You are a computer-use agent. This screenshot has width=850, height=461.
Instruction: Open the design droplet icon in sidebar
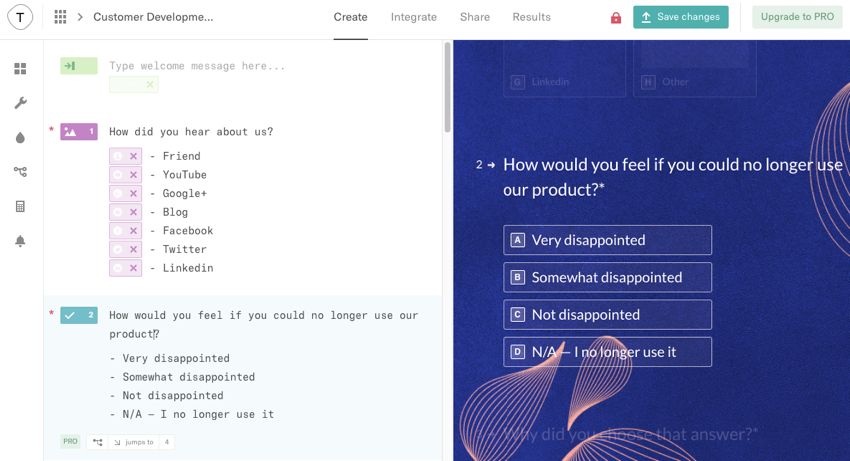click(20, 138)
